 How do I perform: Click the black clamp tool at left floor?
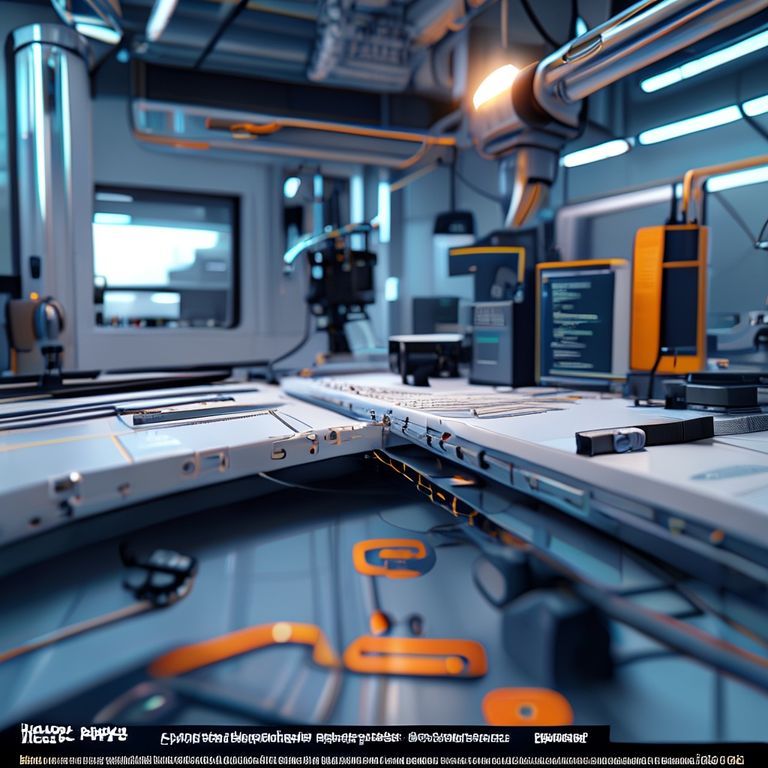[158, 577]
